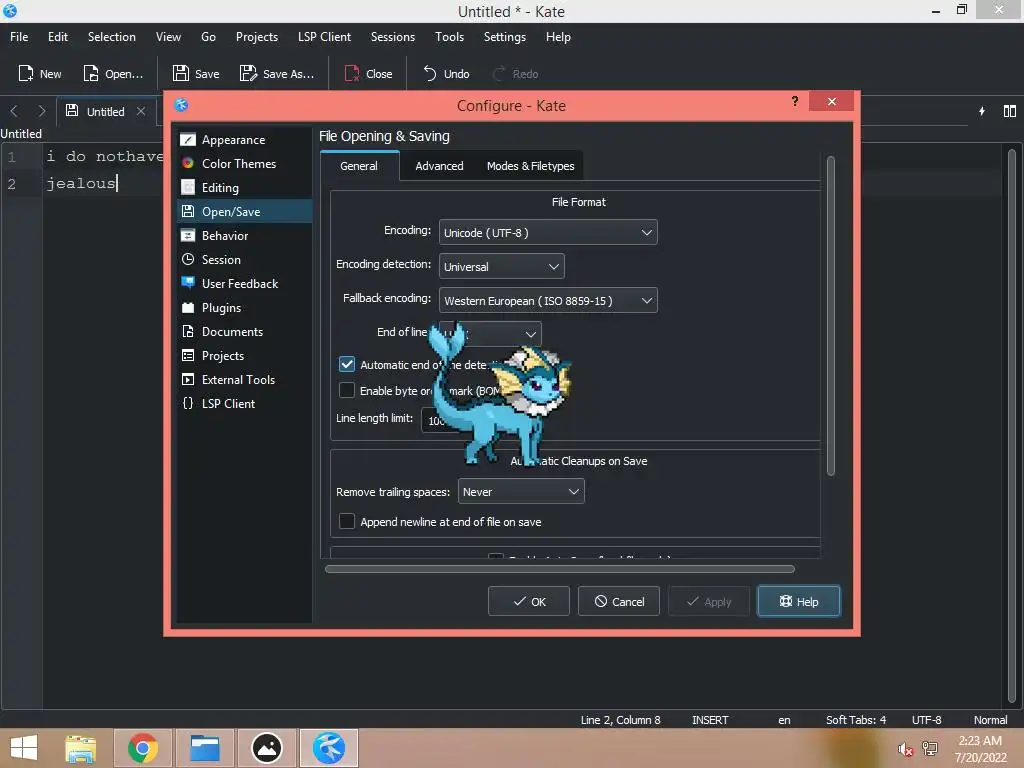
Task: Open File Explorer from the taskbar
Action: pyautogui.click(x=80, y=748)
